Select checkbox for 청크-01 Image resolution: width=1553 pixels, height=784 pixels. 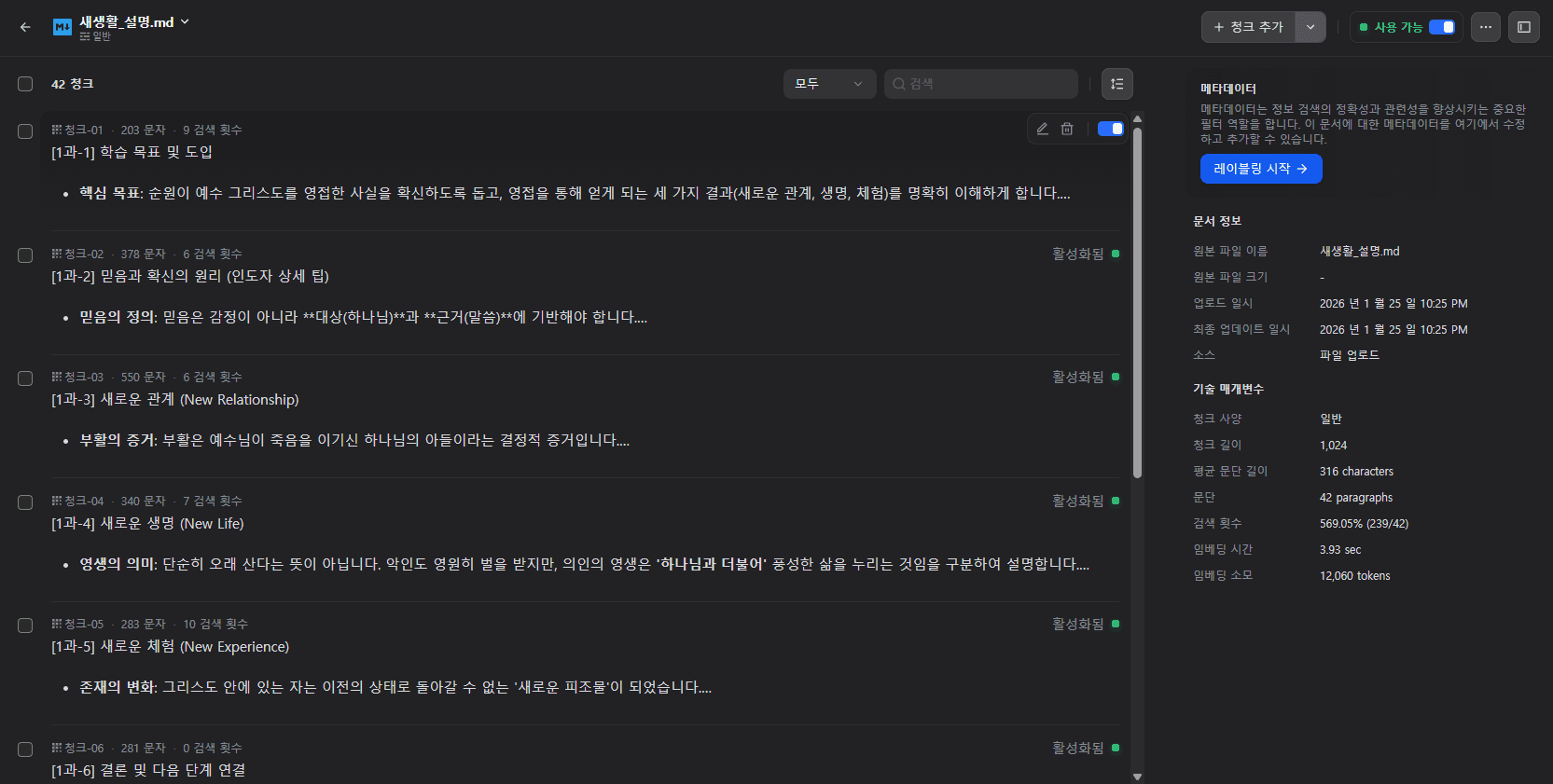[25, 131]
